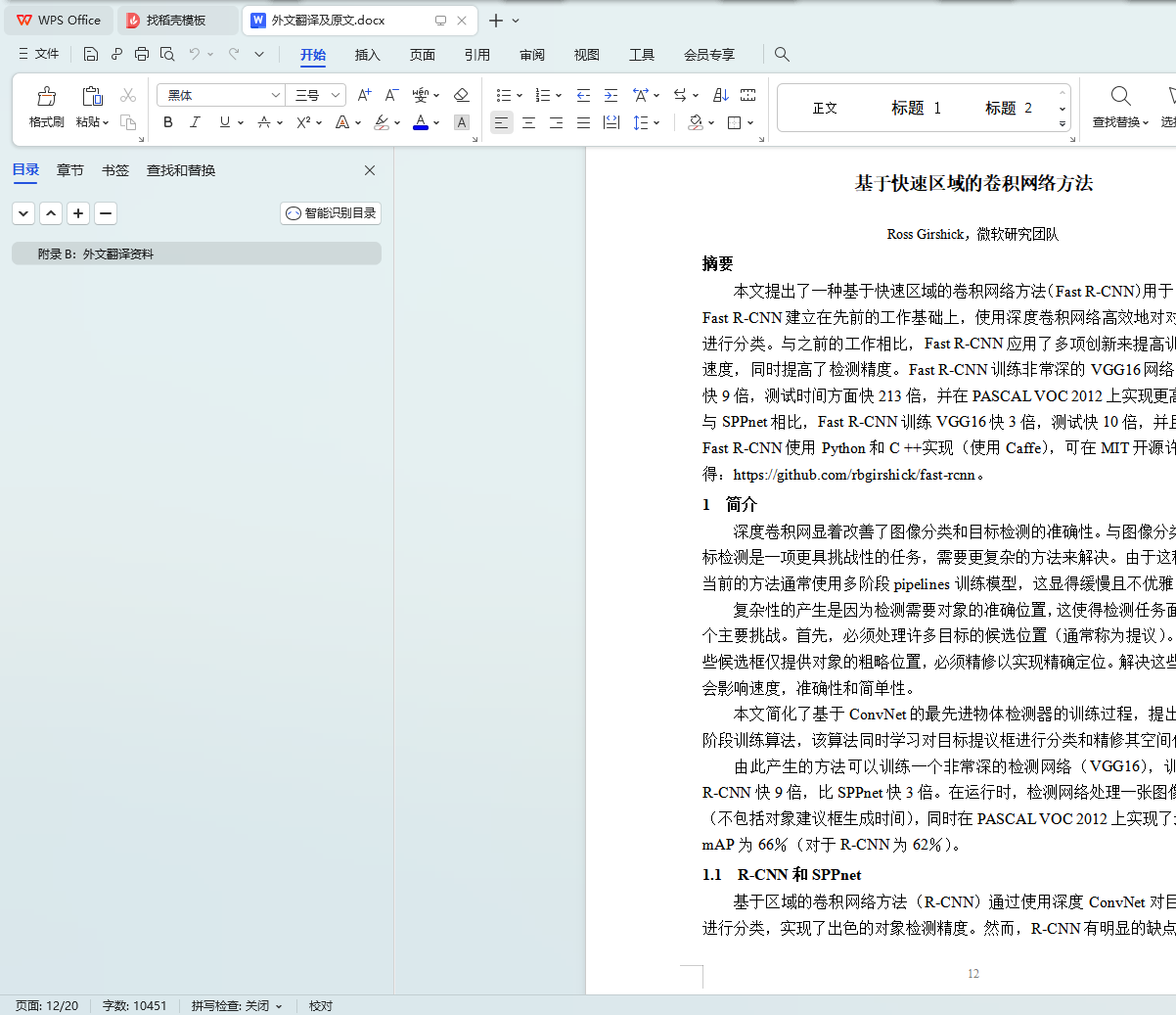Image resolution: width=1176 pixels, height=1015 pixels.
Task: Click the 智能识别目录 button
Action: 331,213
